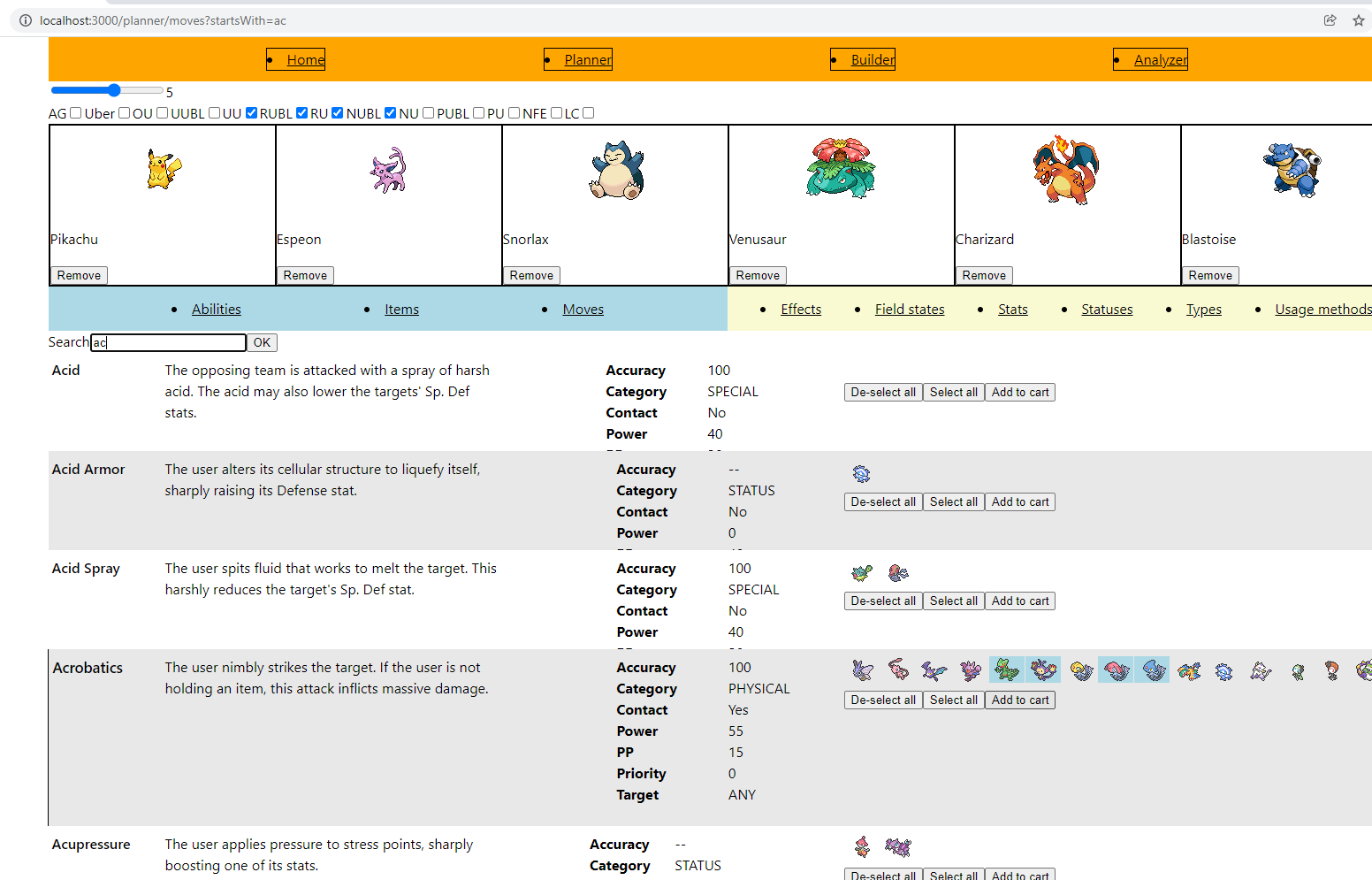Select the Crobat sprite in Acrobatics row
This screenshot has width=1372, height=880.
(x=934, y=670)
